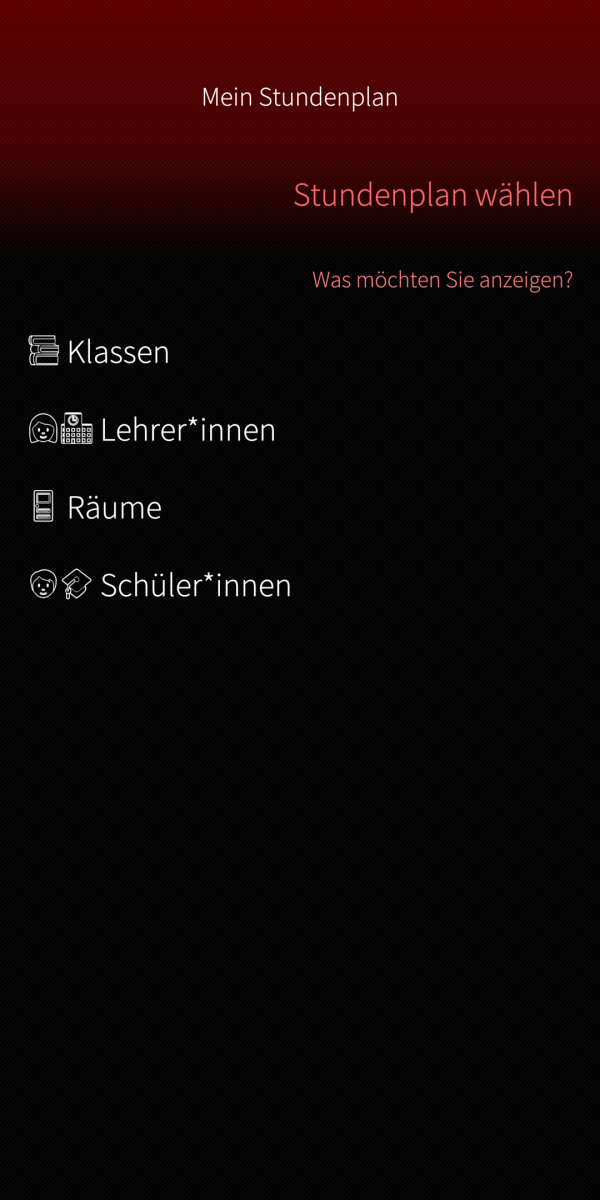
Task: Select the Lehrer*innen entry
Action: click(x=300, y=429)
